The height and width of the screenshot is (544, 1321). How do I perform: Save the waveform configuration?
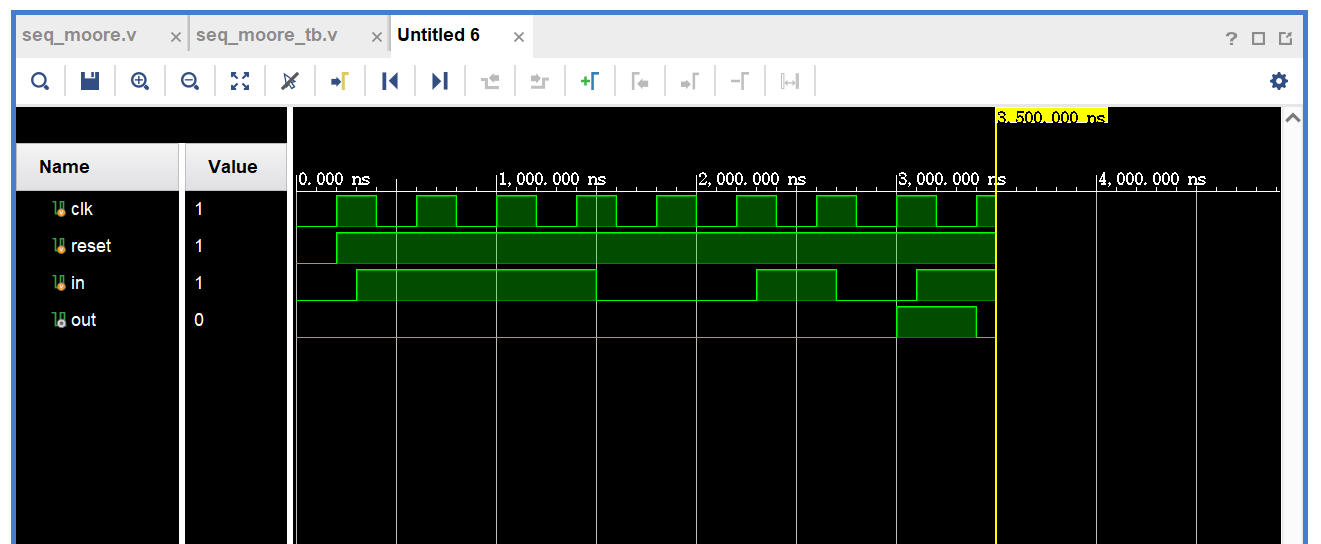pyautogui.click(x=90, y=81)
